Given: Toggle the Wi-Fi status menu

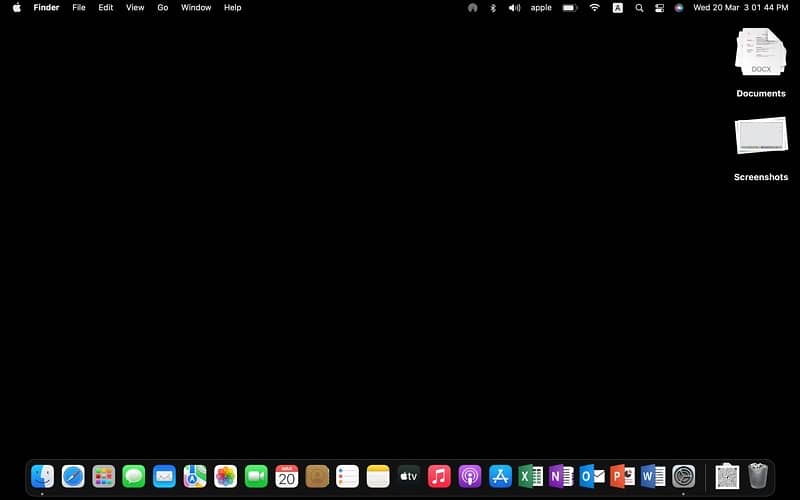Looking at the screenshot, I should tap(595, 8).
